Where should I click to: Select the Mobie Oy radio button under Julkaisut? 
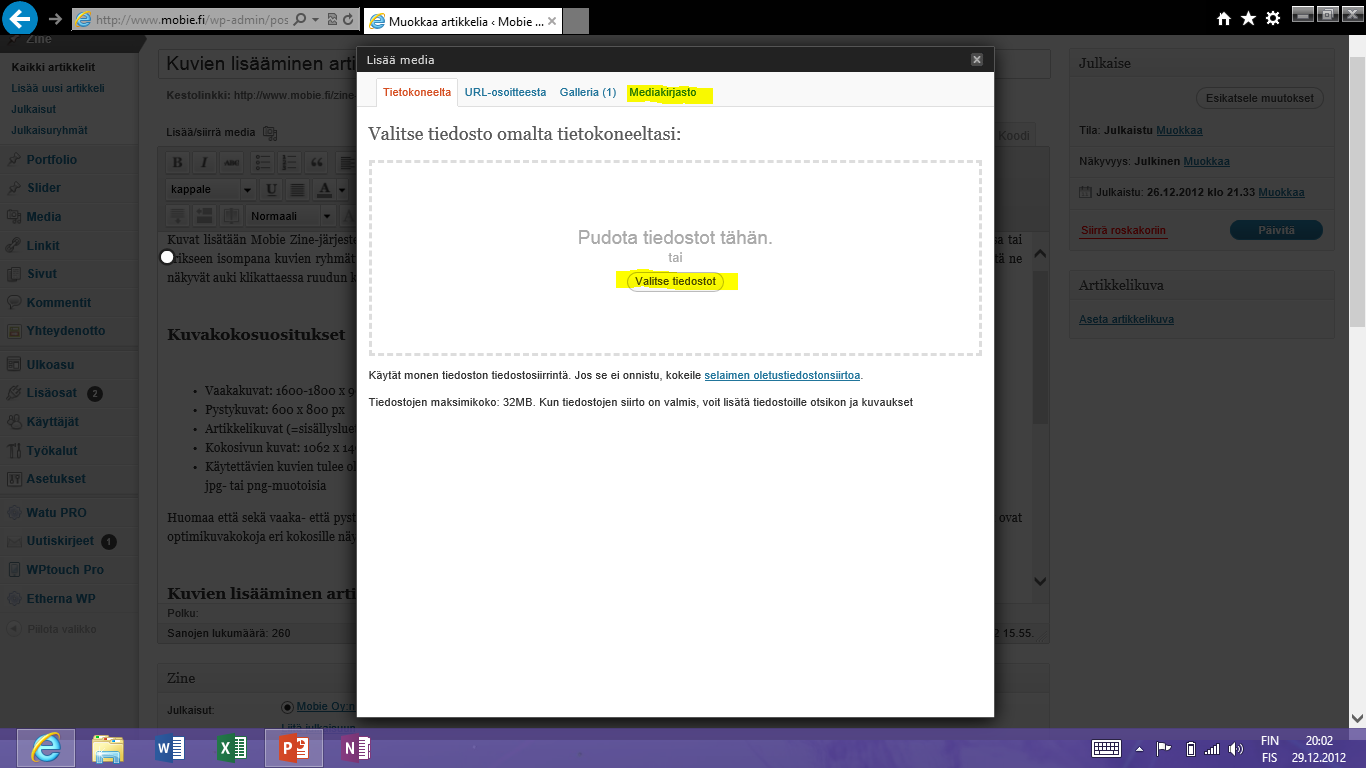[288, 707]
